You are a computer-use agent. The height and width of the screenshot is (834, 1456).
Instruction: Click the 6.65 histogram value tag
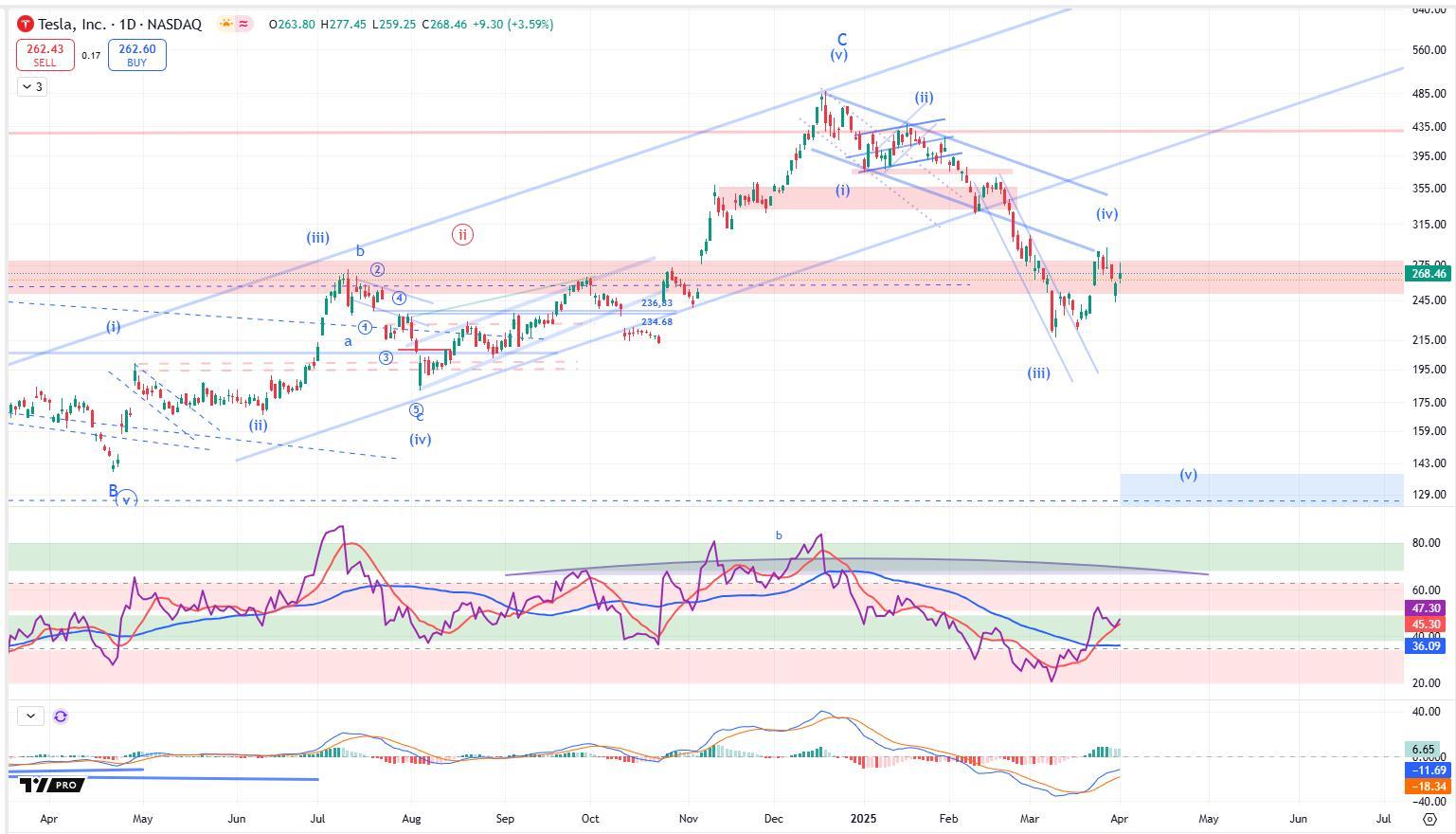(x=1424, y=749)
